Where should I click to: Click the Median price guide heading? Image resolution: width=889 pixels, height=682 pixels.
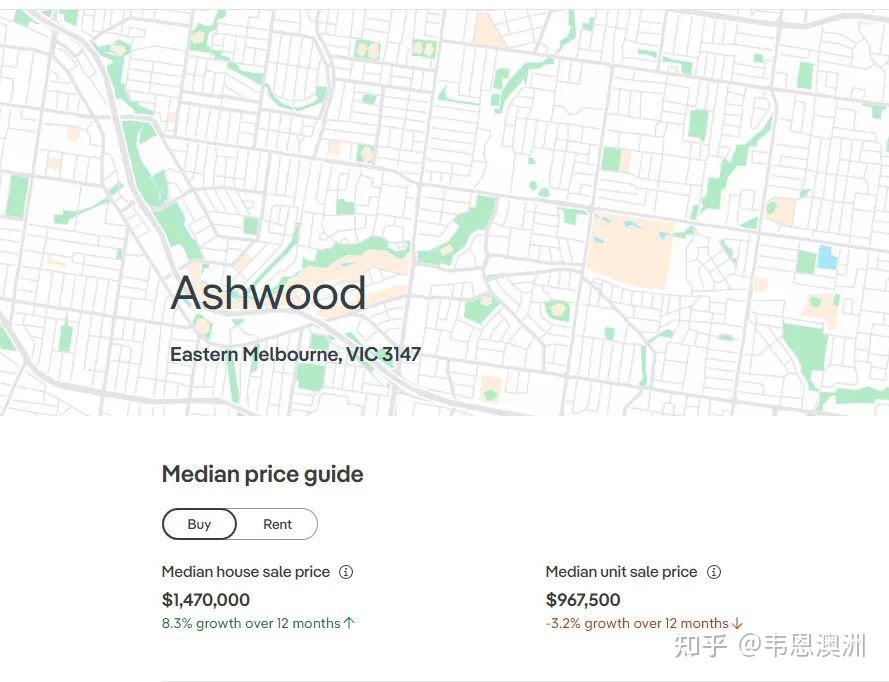pos(263,474)
